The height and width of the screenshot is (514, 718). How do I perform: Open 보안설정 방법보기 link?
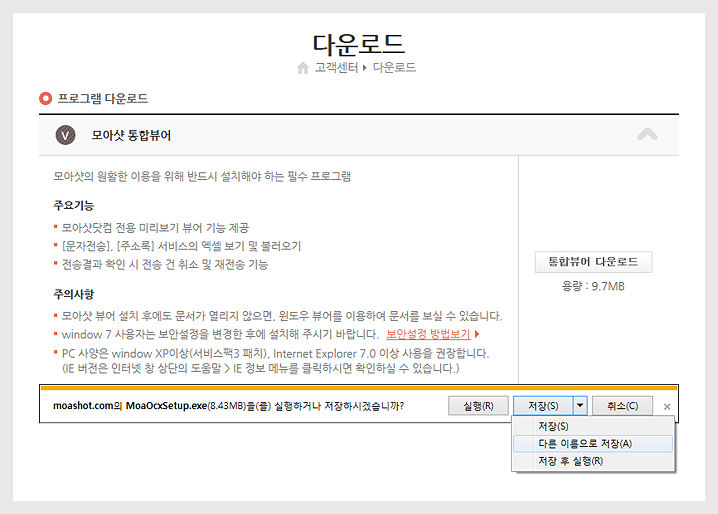tap(428, 334)
